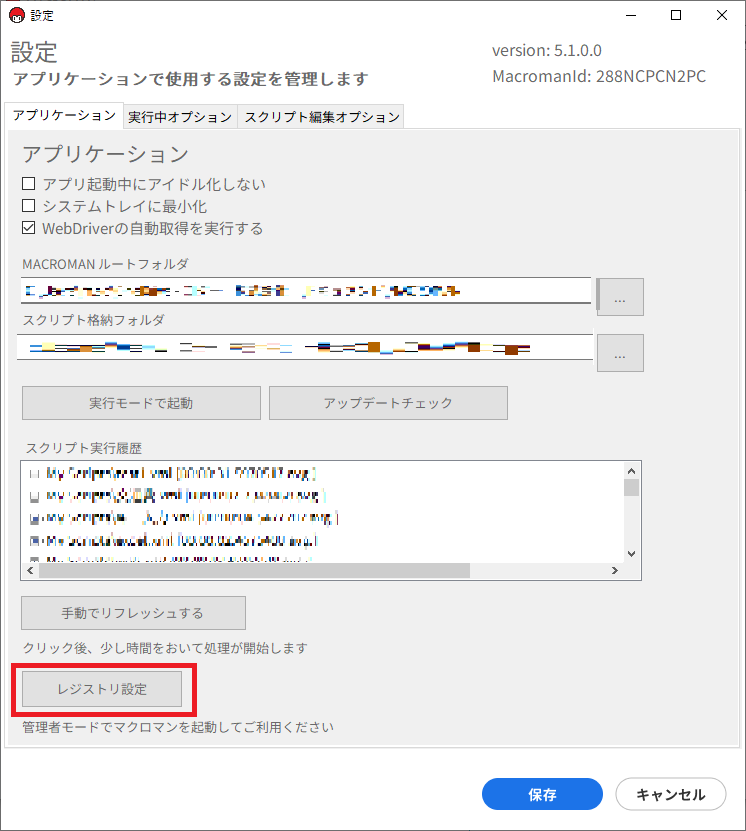This screenshot has width=746, height=831.
Task: Save settings with 保存 button
Action: coord(542,794)
